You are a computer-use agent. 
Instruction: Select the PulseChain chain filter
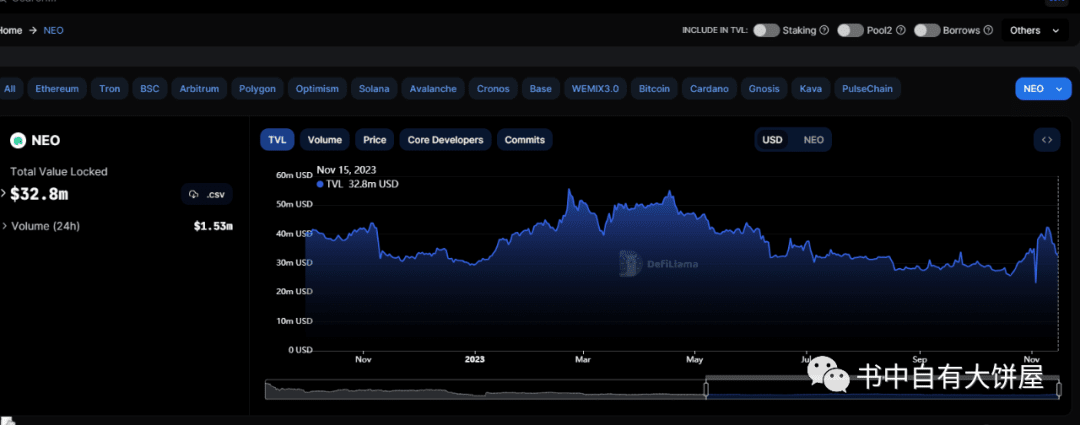point(867,89)
